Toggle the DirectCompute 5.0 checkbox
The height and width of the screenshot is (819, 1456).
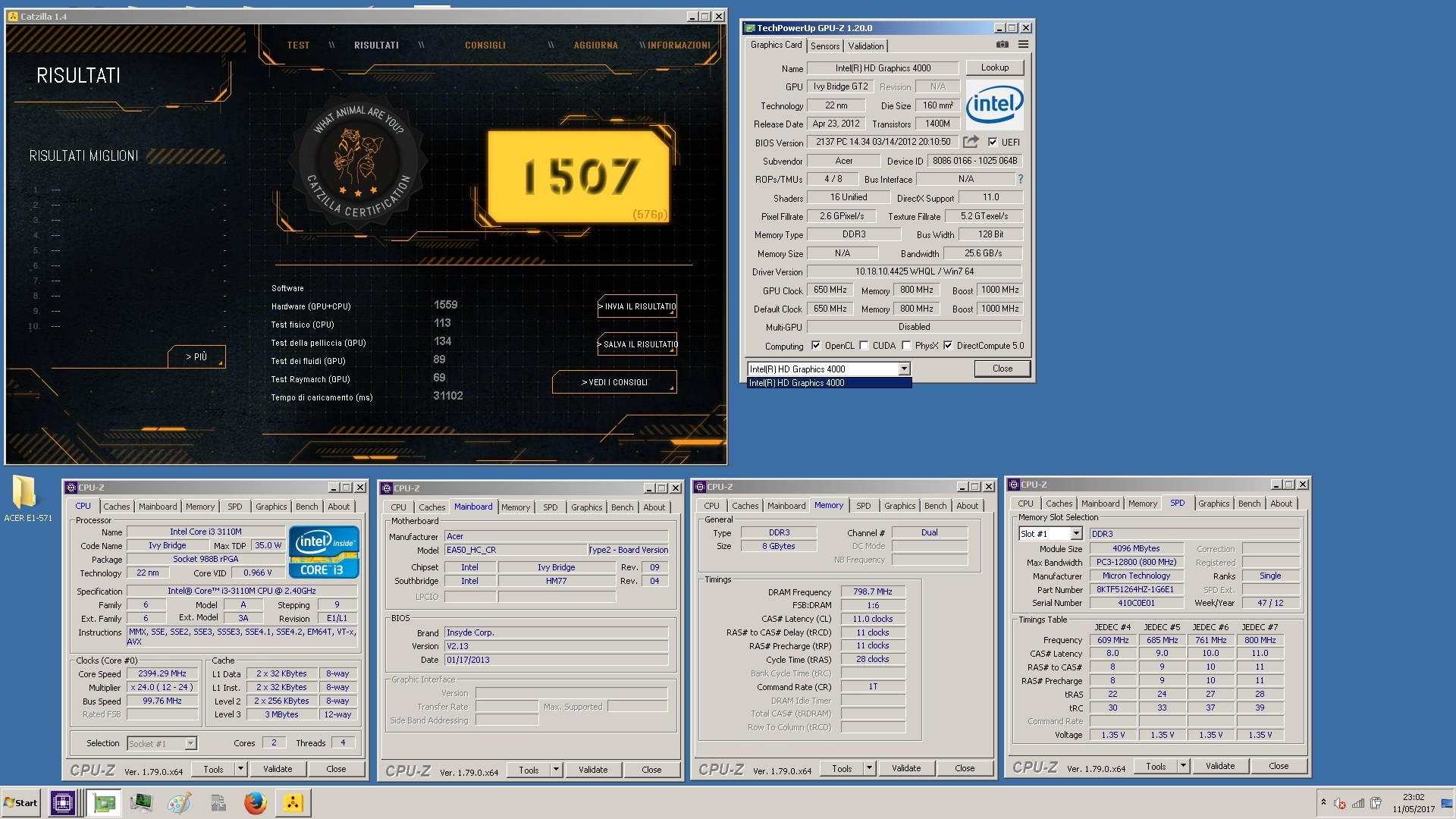(948, 346)
